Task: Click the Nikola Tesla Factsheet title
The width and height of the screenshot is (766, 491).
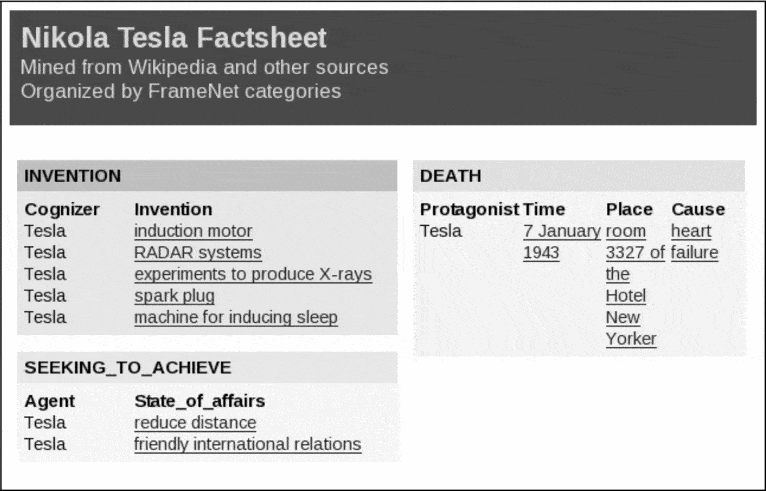Action: 174,38
